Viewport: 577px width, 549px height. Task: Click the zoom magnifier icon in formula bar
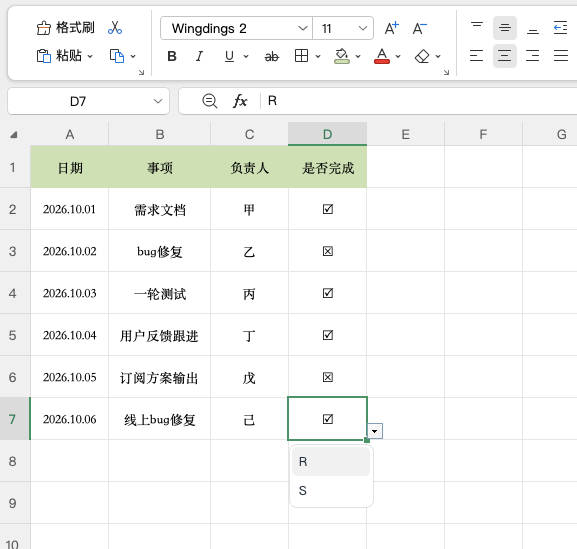coord(210,101)
